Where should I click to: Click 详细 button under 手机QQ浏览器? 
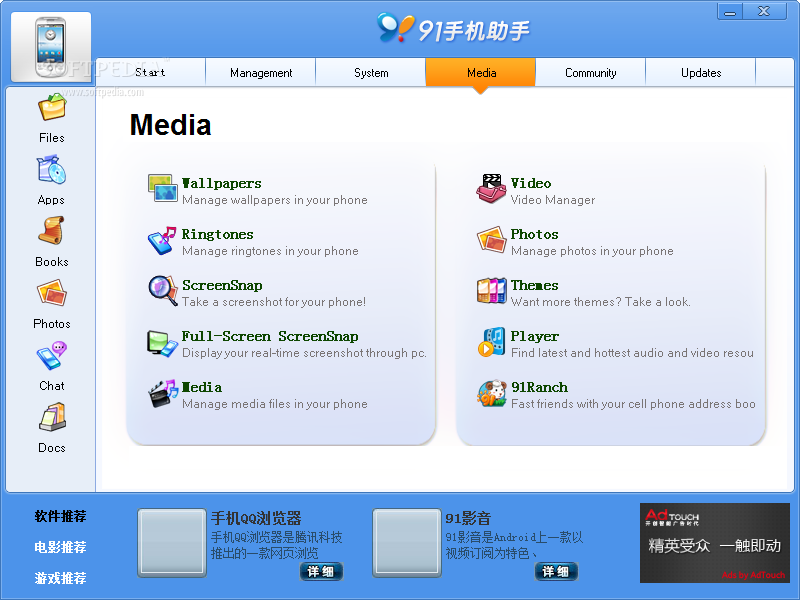pyautogui.click(x=321, y=571)
